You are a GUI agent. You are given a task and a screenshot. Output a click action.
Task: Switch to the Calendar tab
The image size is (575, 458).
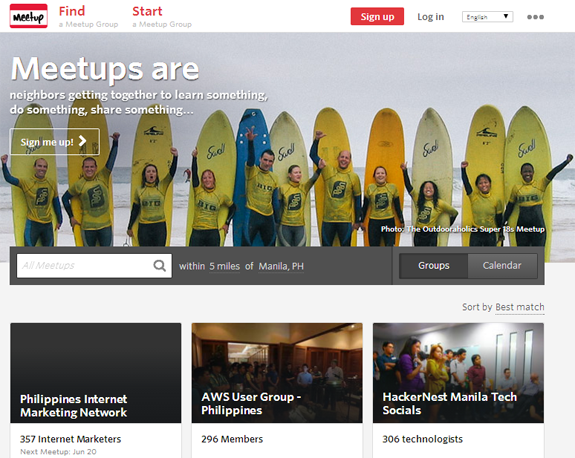click(x=502, y=265)
